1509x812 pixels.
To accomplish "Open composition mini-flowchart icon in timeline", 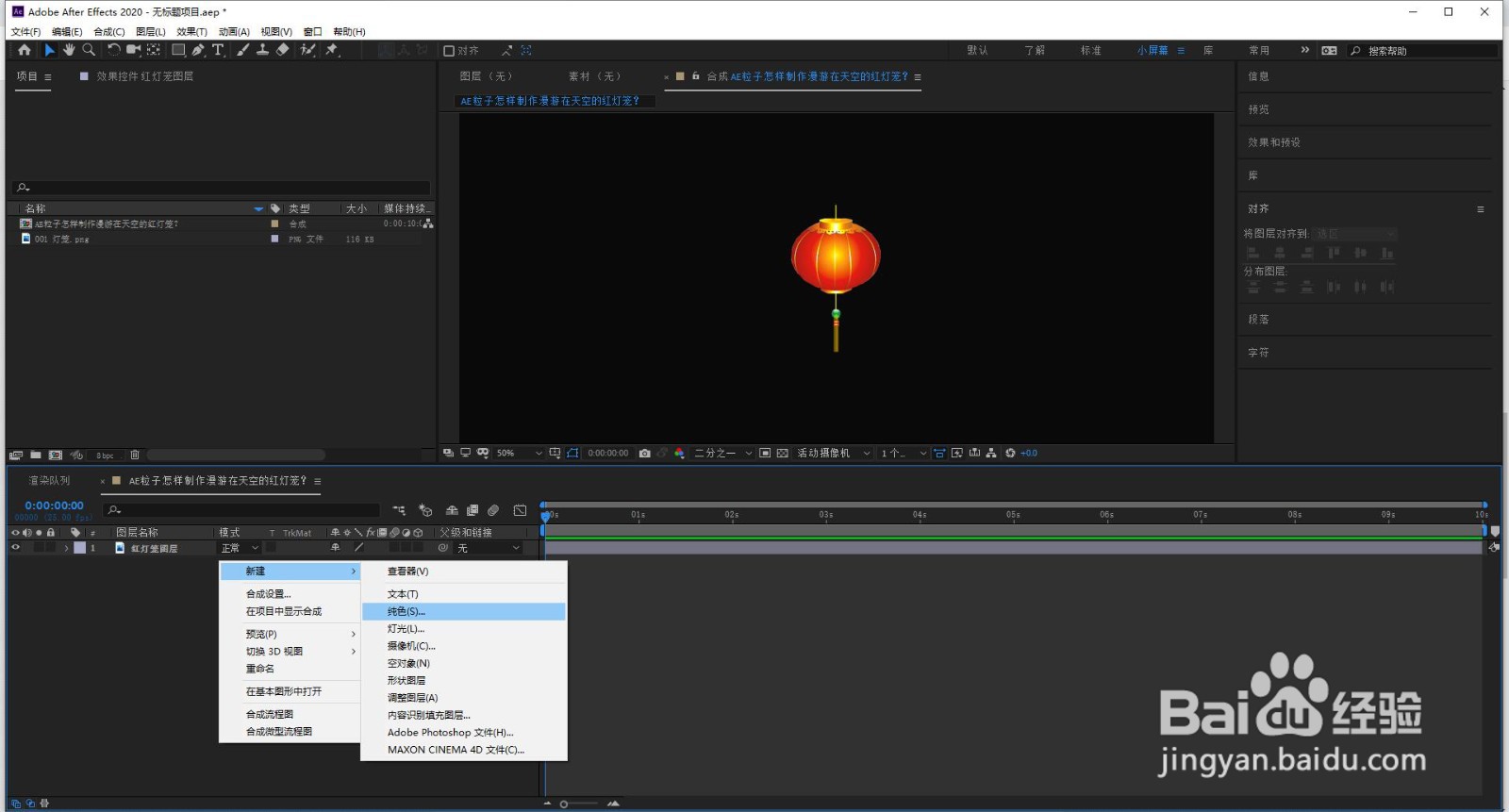I will point(399,510).
